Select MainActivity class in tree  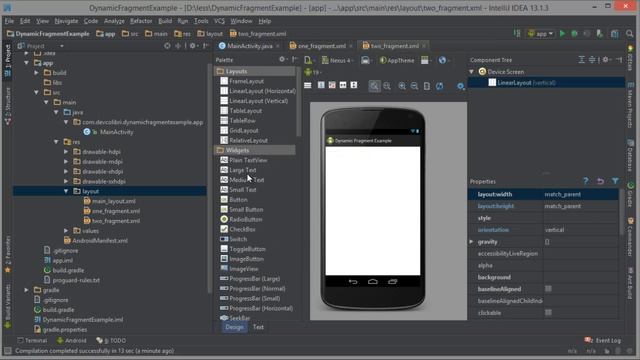click(x=116, y=132)
